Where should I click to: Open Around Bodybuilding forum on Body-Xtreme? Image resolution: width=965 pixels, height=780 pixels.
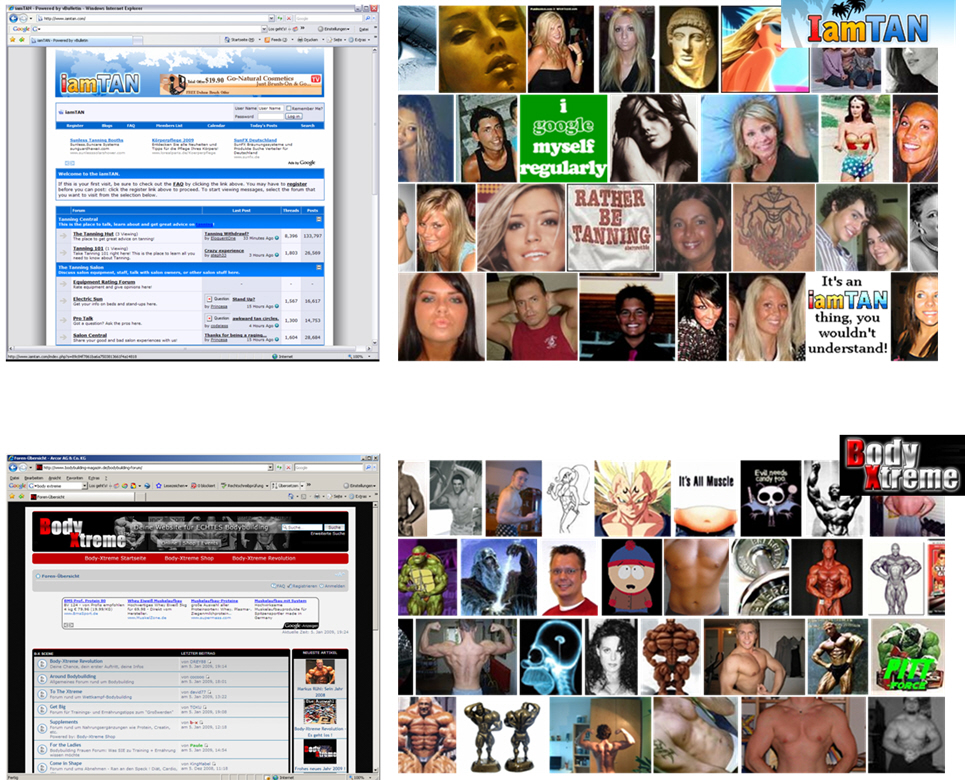coord(73,676)
